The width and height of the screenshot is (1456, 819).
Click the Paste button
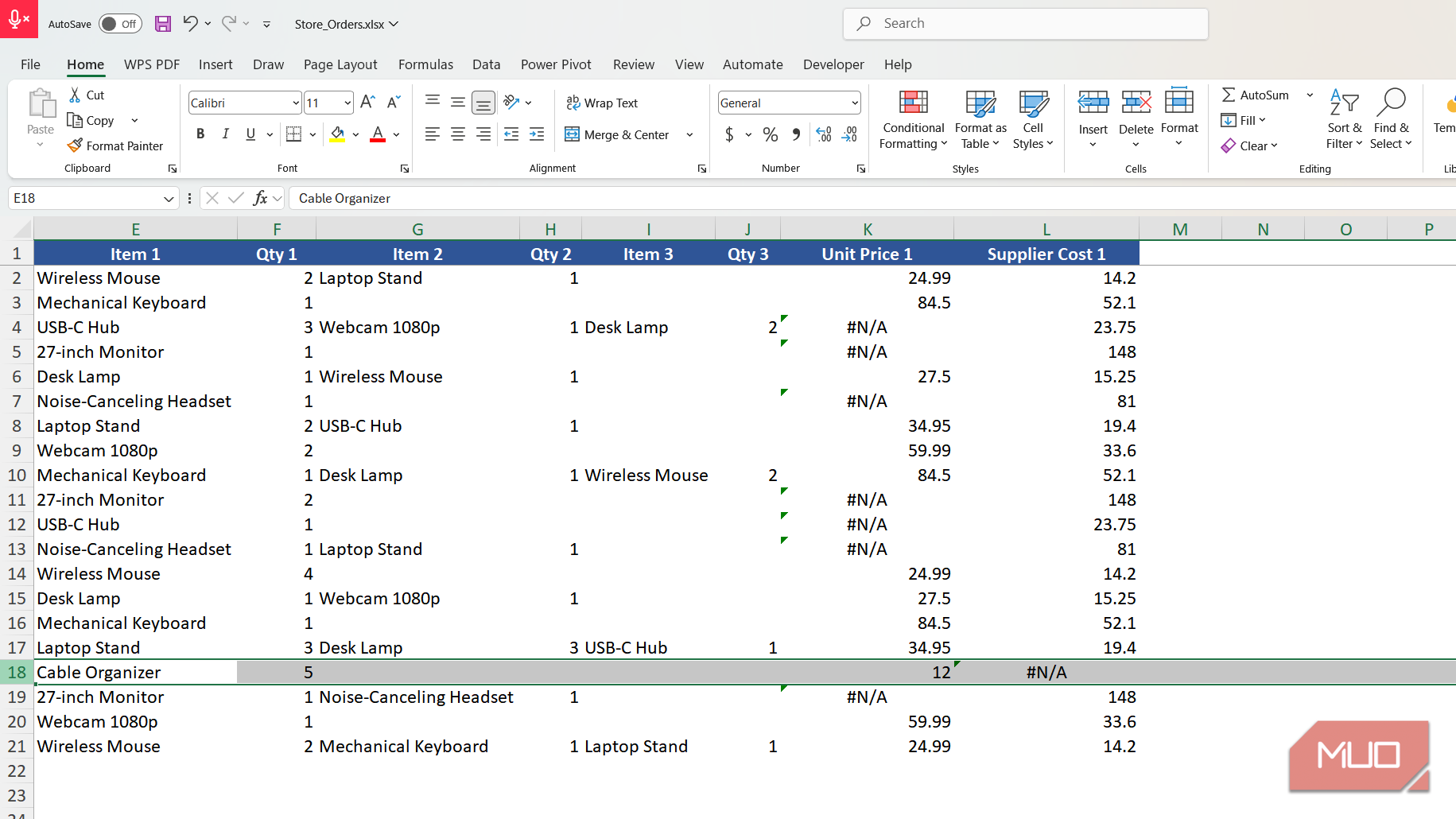[41, 112]
